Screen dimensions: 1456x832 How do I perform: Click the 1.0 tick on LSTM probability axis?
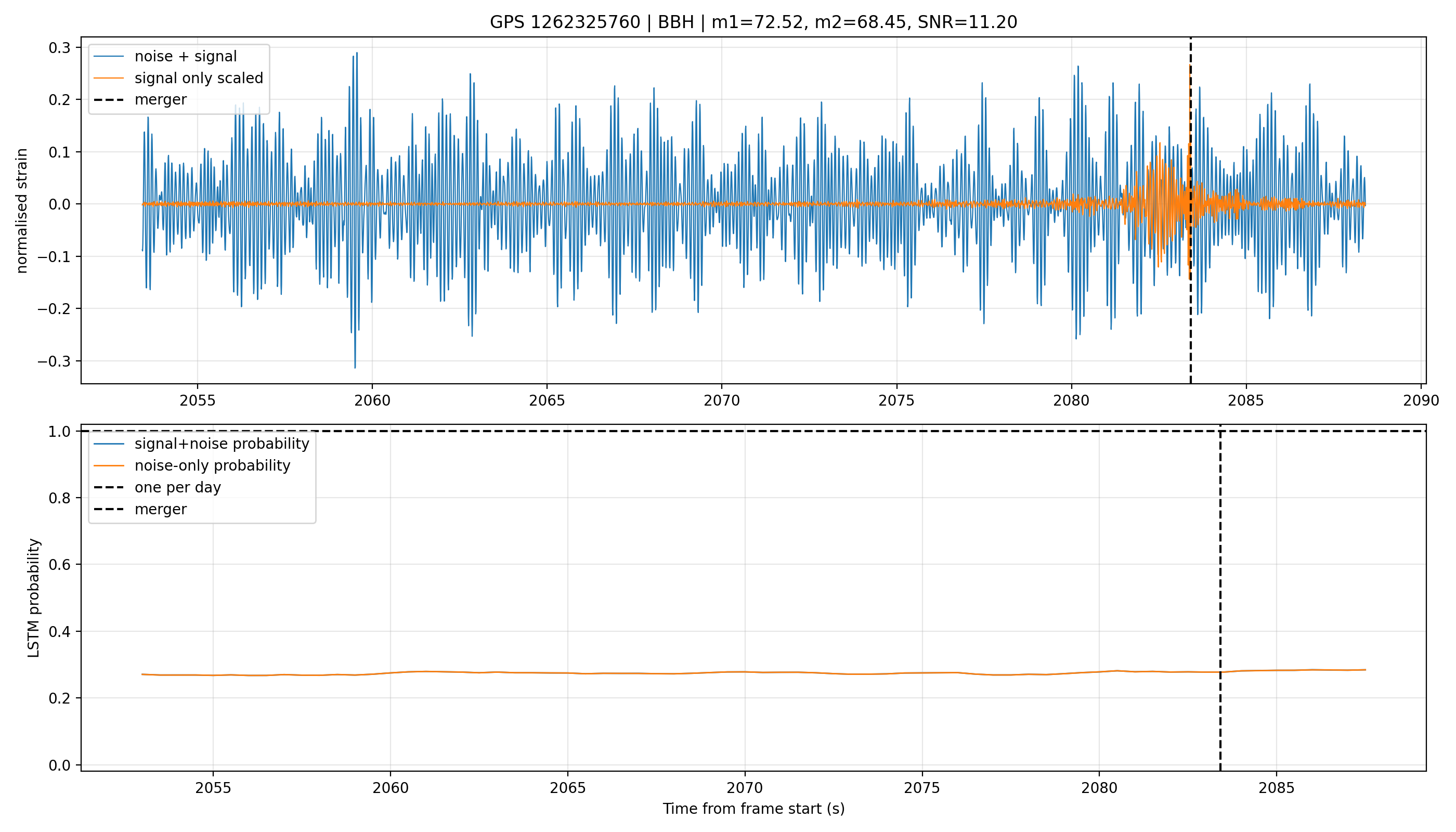click(59, 432)
